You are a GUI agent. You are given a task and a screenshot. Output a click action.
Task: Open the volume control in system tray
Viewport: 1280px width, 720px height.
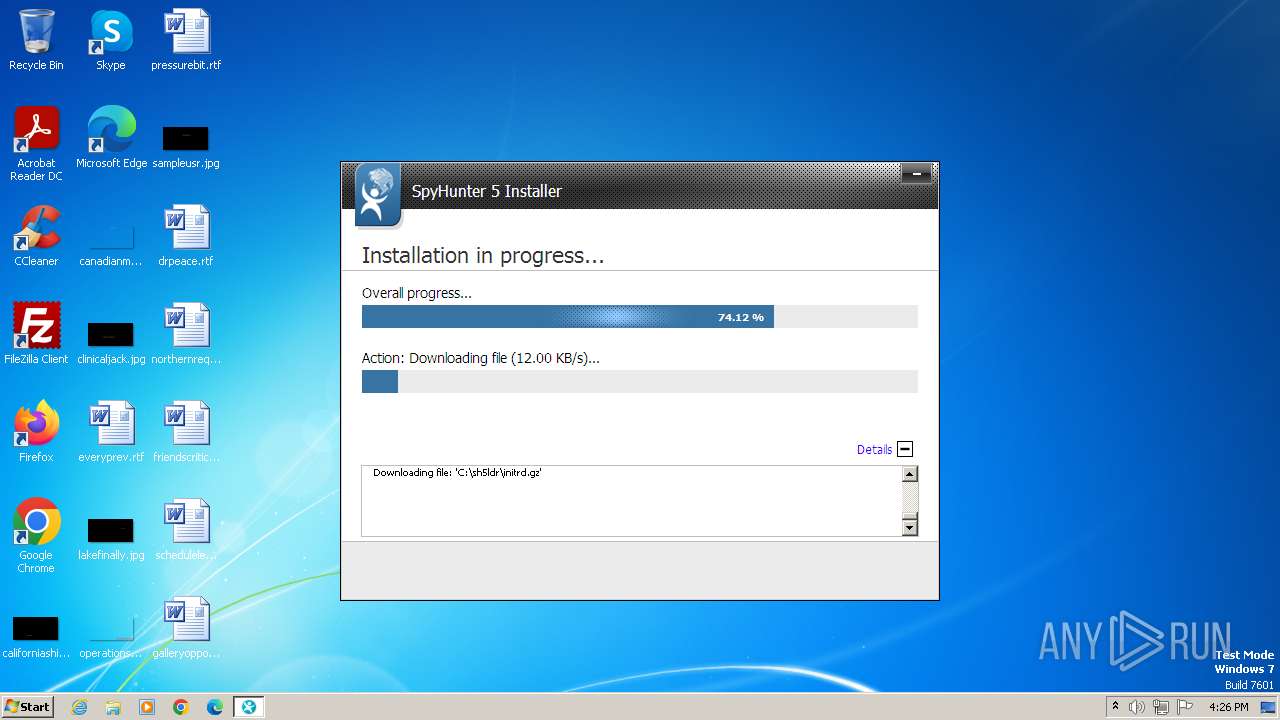click(1137, 707)
